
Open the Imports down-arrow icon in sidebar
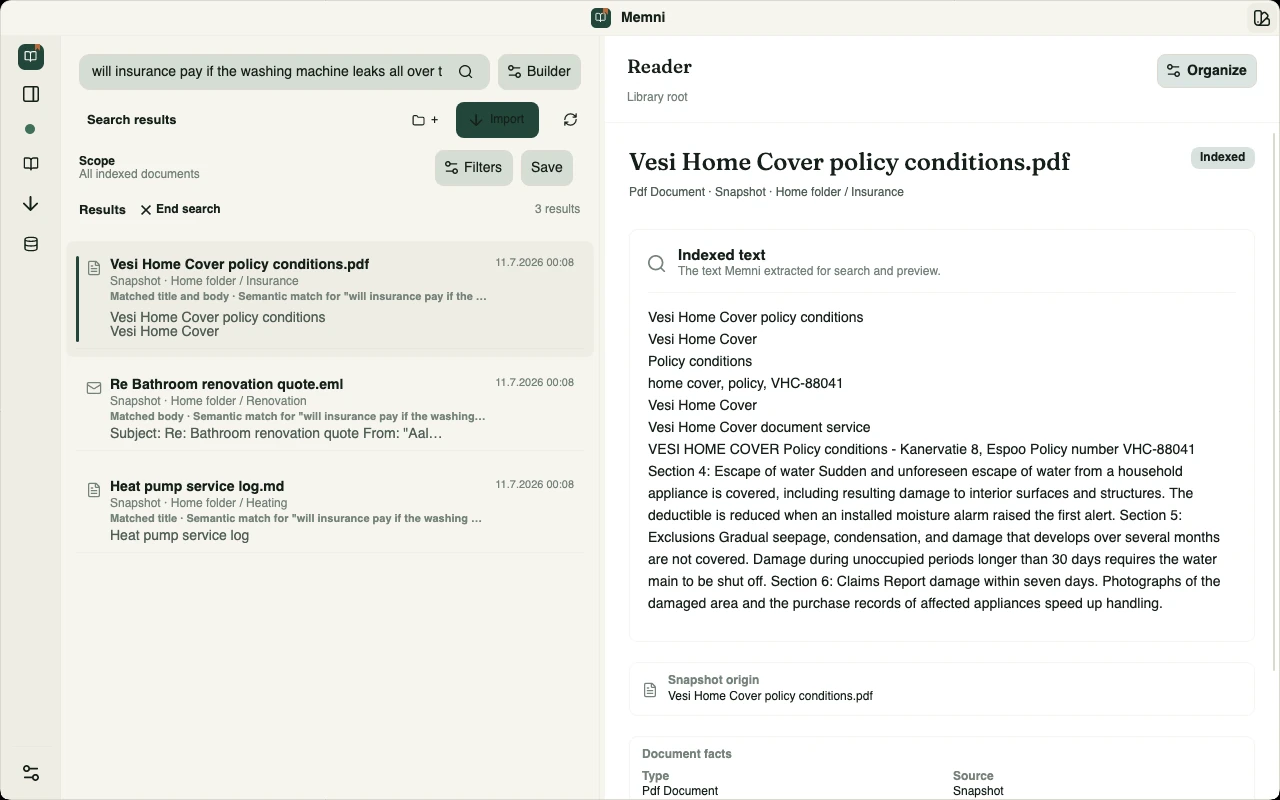[x=31, y=204]
